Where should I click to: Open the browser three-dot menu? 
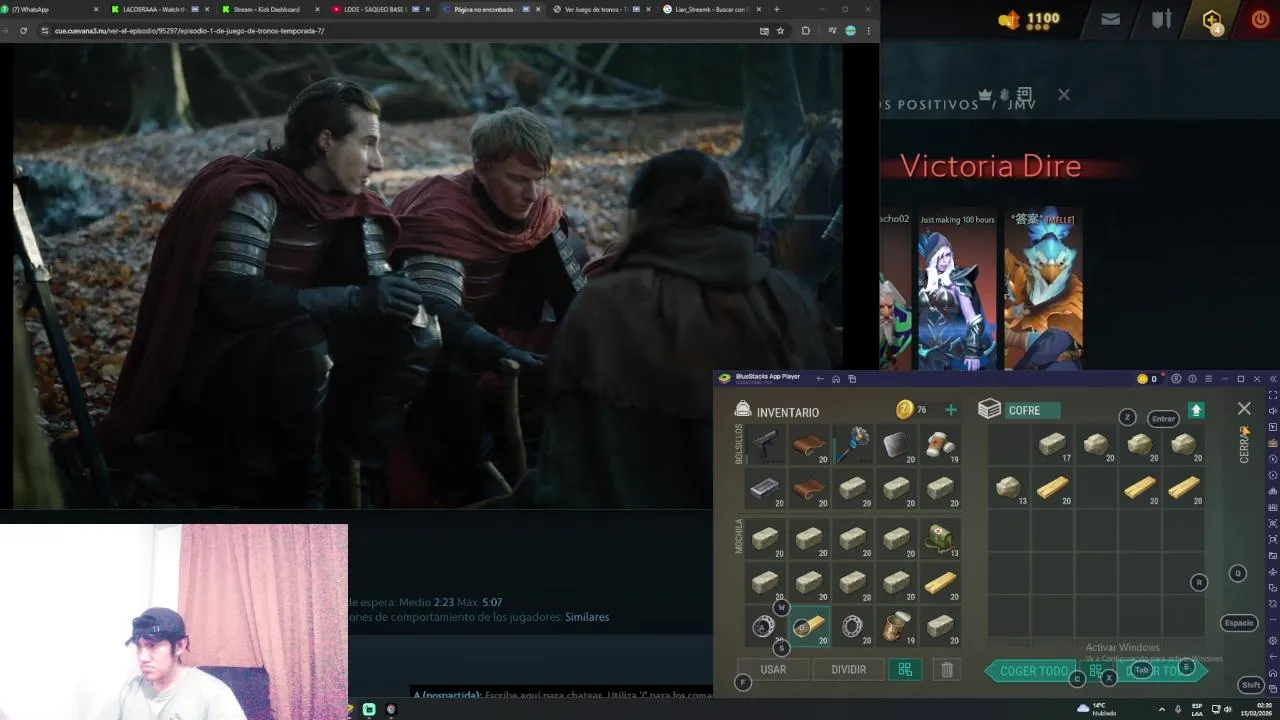868,31
